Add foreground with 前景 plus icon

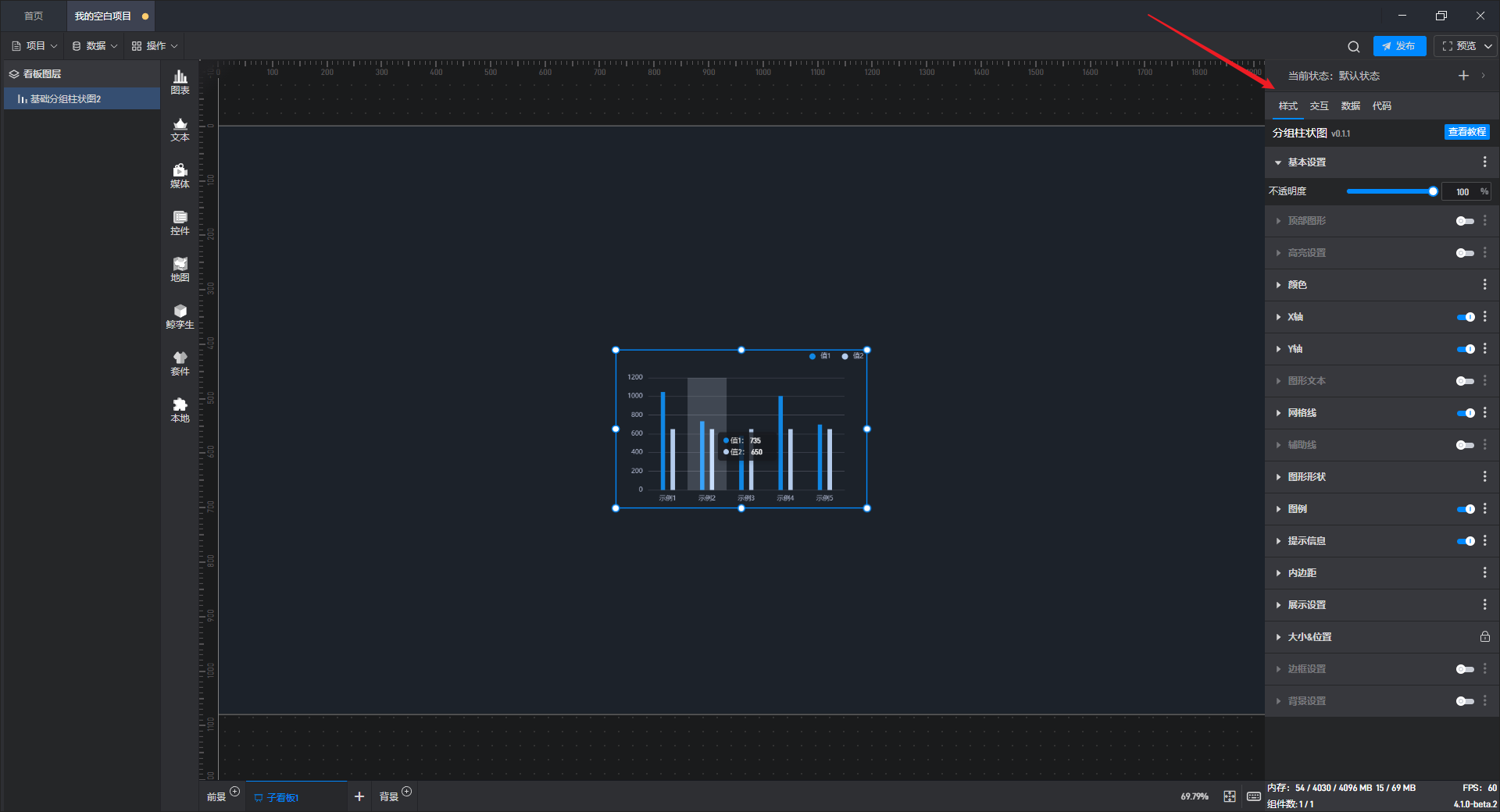pos(234,791)
